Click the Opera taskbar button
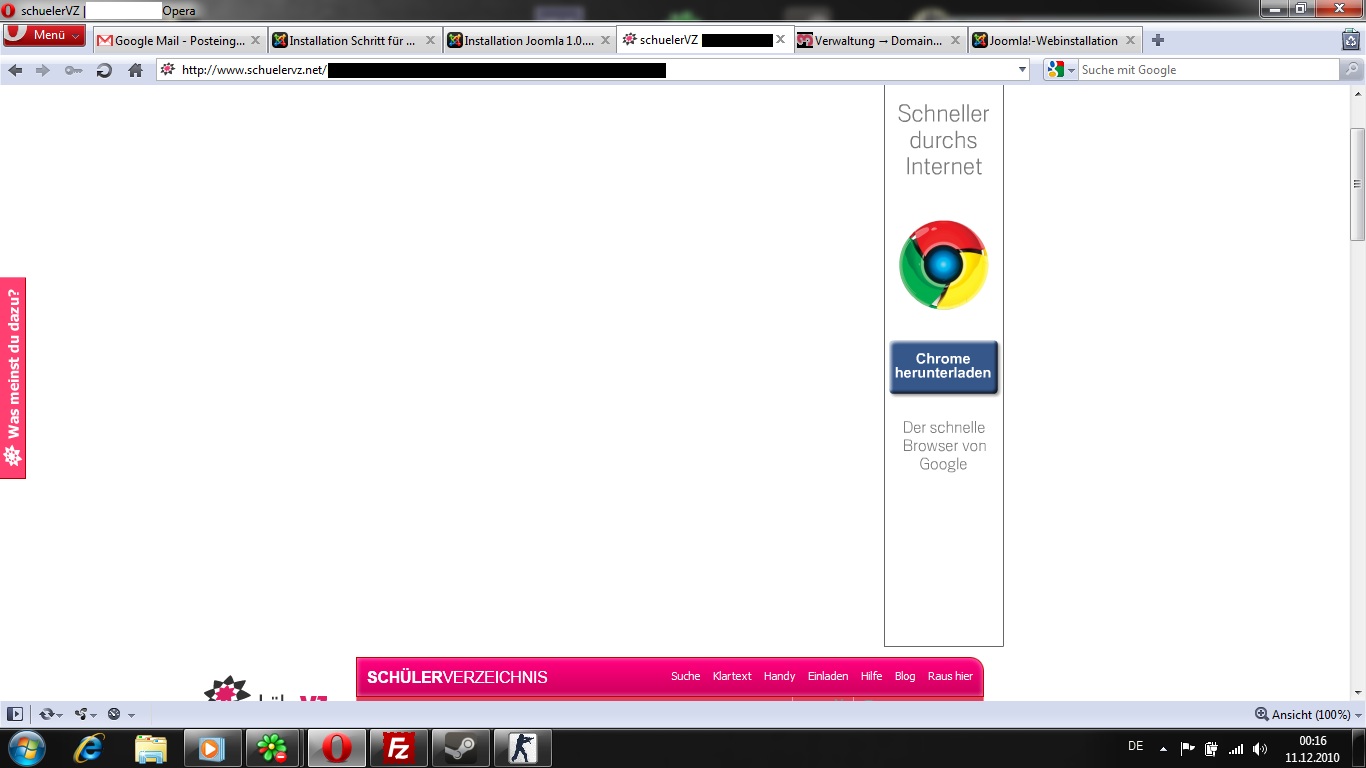 (x=336, y=748)
